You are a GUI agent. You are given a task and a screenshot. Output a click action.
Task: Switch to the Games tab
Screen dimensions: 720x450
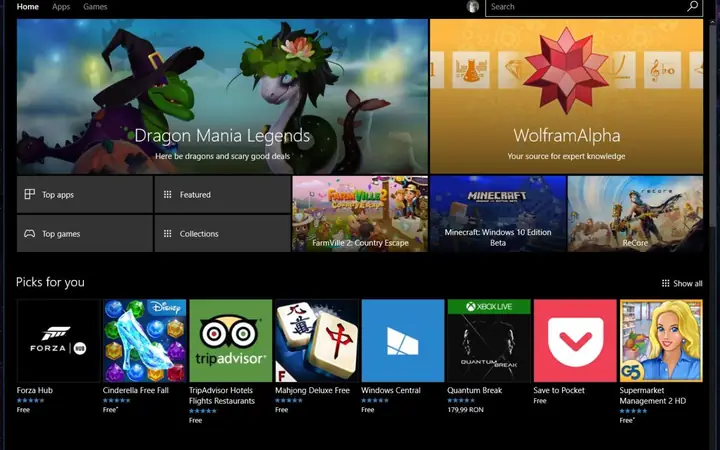(95, 7)
